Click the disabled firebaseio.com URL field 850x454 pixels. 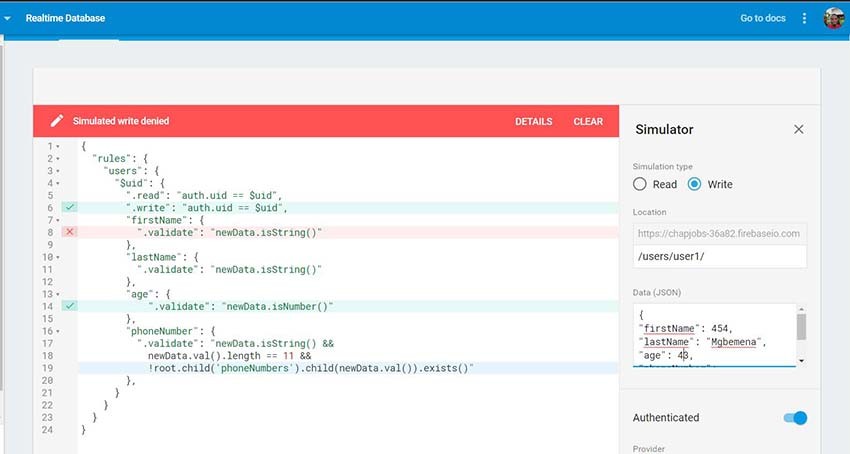pyautogui.click(x=719, y=233)
